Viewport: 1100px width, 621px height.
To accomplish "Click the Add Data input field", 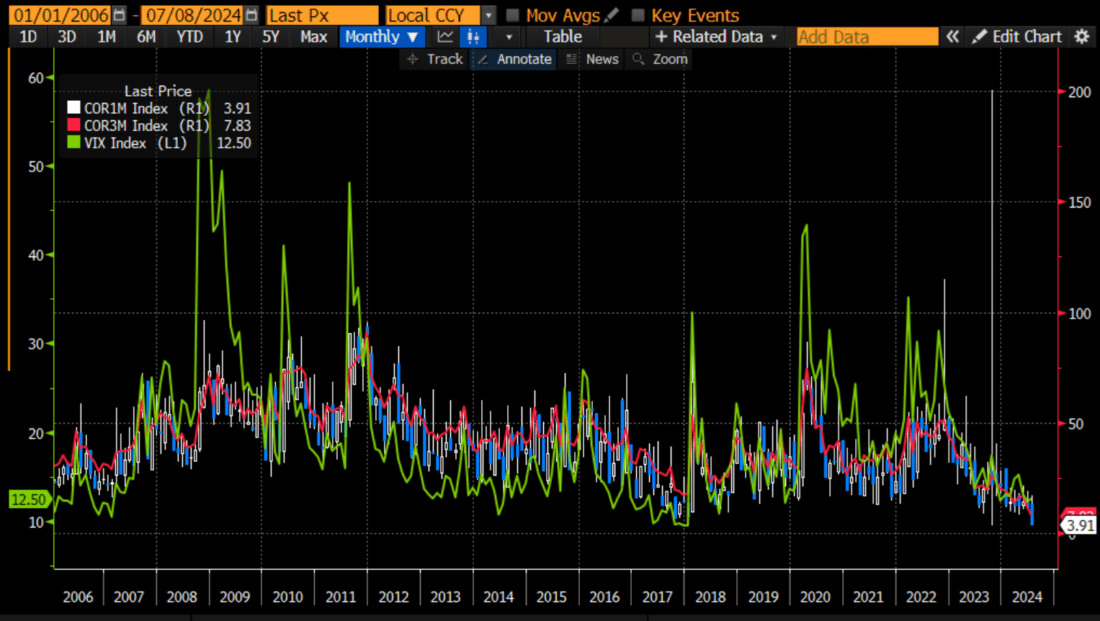I will pyautogui.click(x=866, y=36).
